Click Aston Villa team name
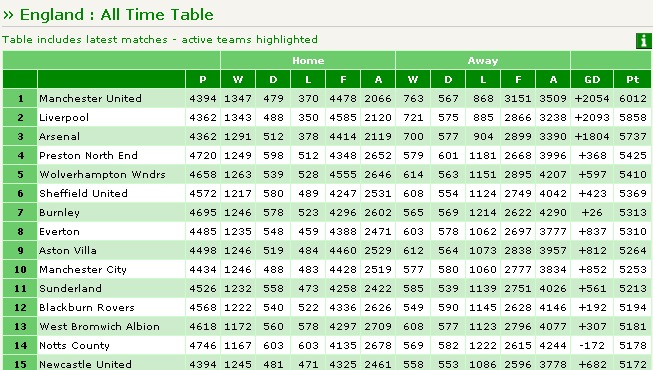 (x=68, y=250)
